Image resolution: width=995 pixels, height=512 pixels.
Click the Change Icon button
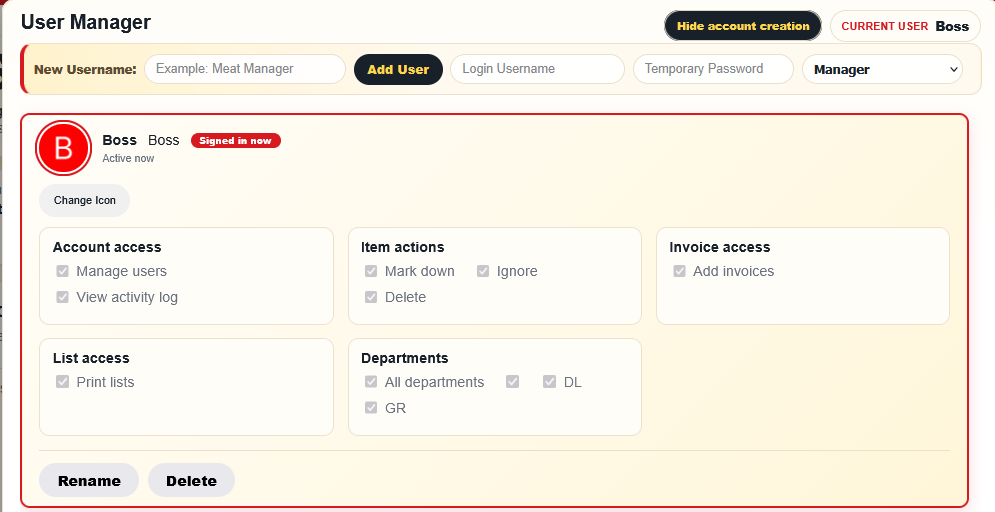click(x=84, y=200)
